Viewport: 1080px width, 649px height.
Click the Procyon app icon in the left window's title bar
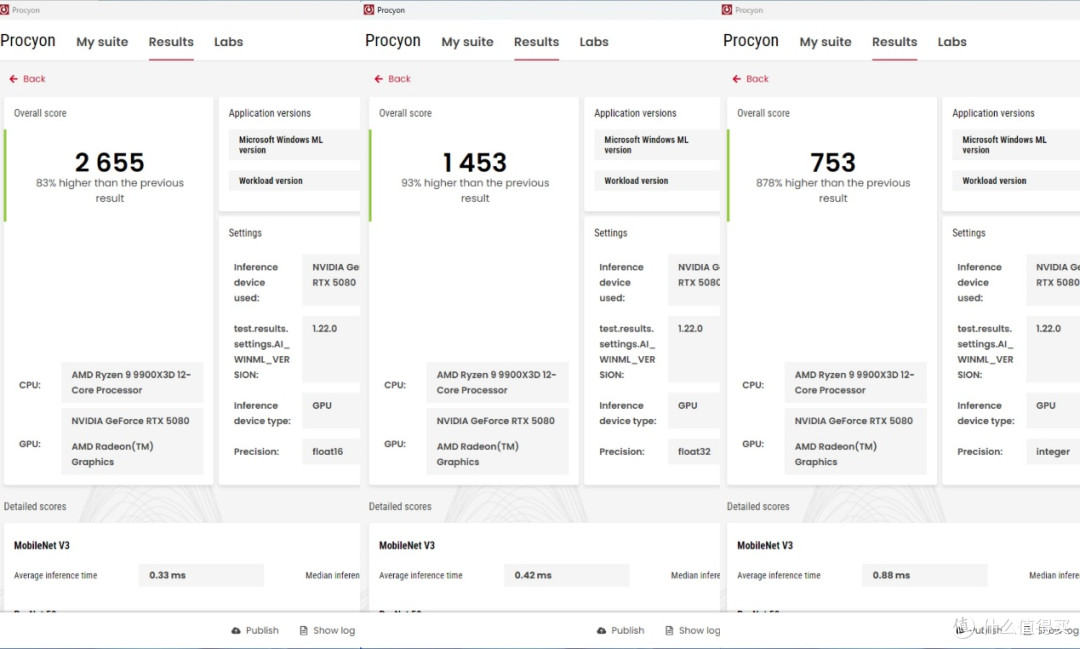tap(5, 10)
